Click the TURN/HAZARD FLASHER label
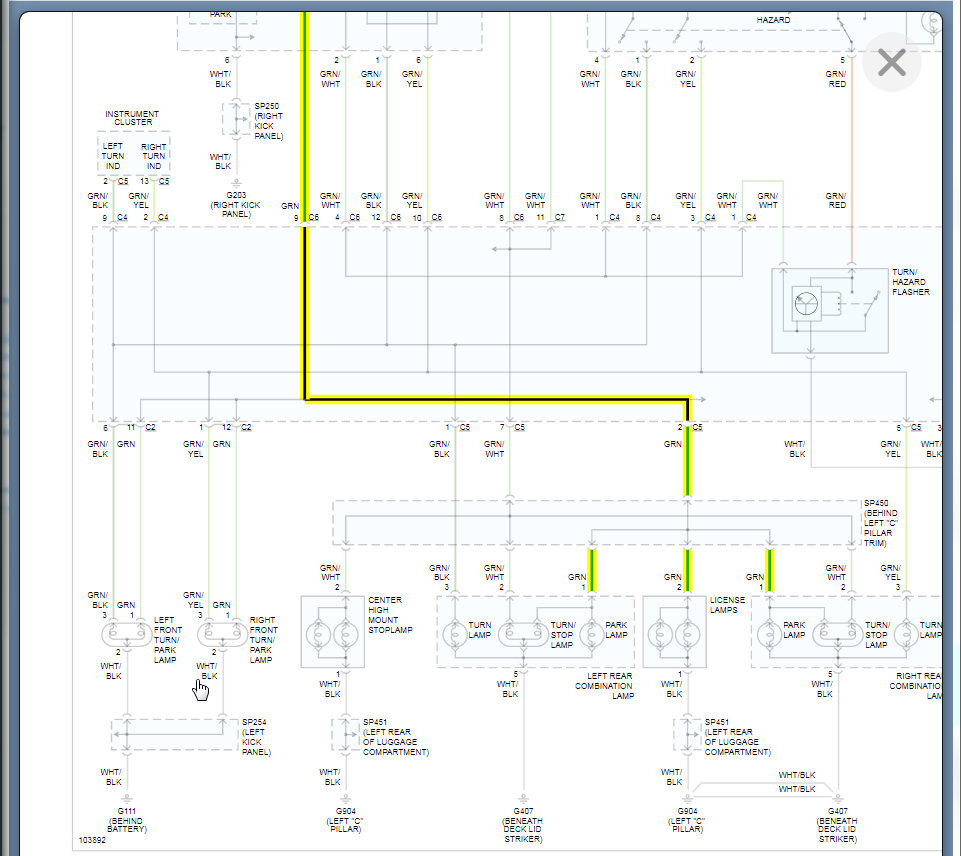 pos(911,282)
